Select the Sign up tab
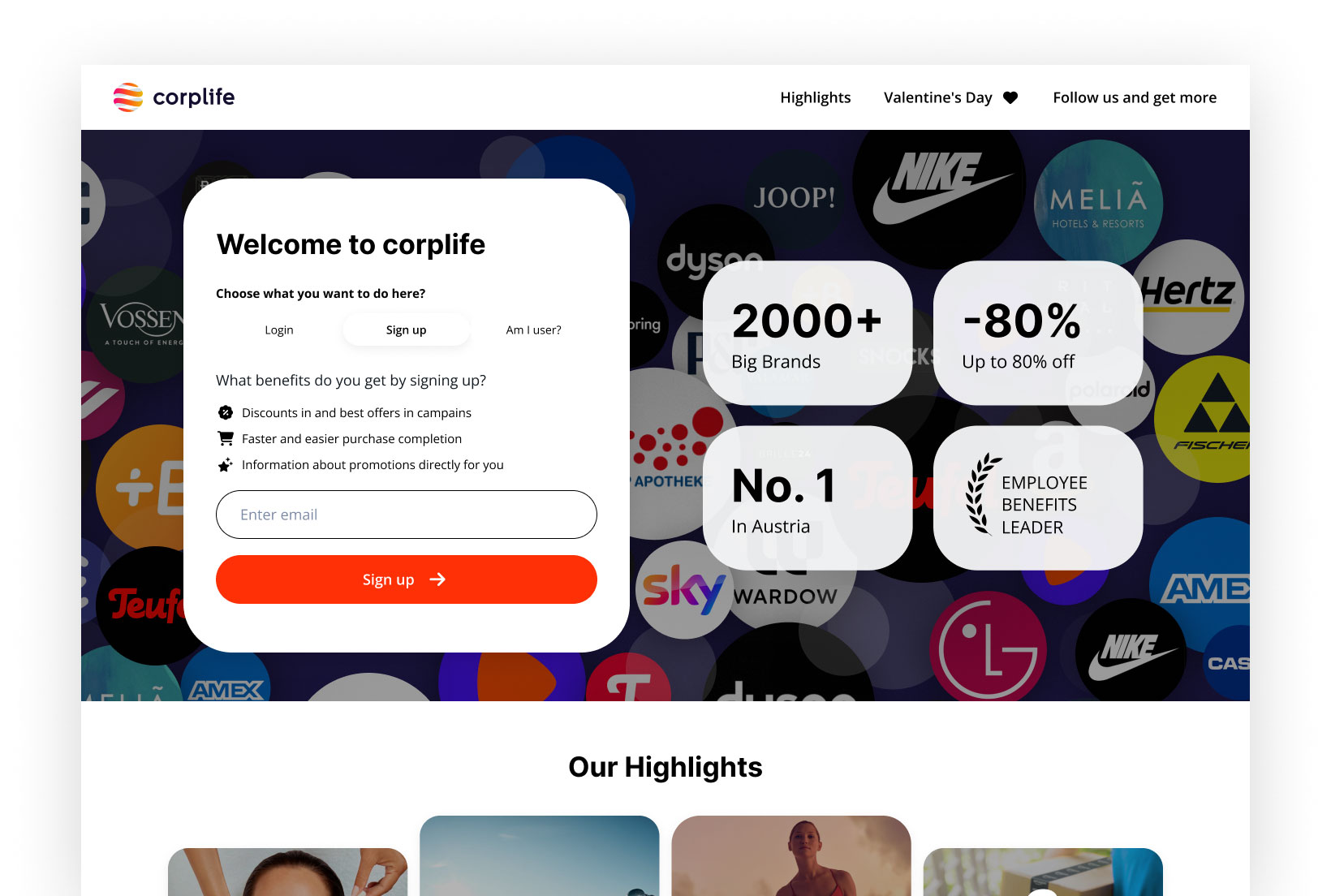The height and width of the screenshot is (896, 1331). tap(406, 330)
